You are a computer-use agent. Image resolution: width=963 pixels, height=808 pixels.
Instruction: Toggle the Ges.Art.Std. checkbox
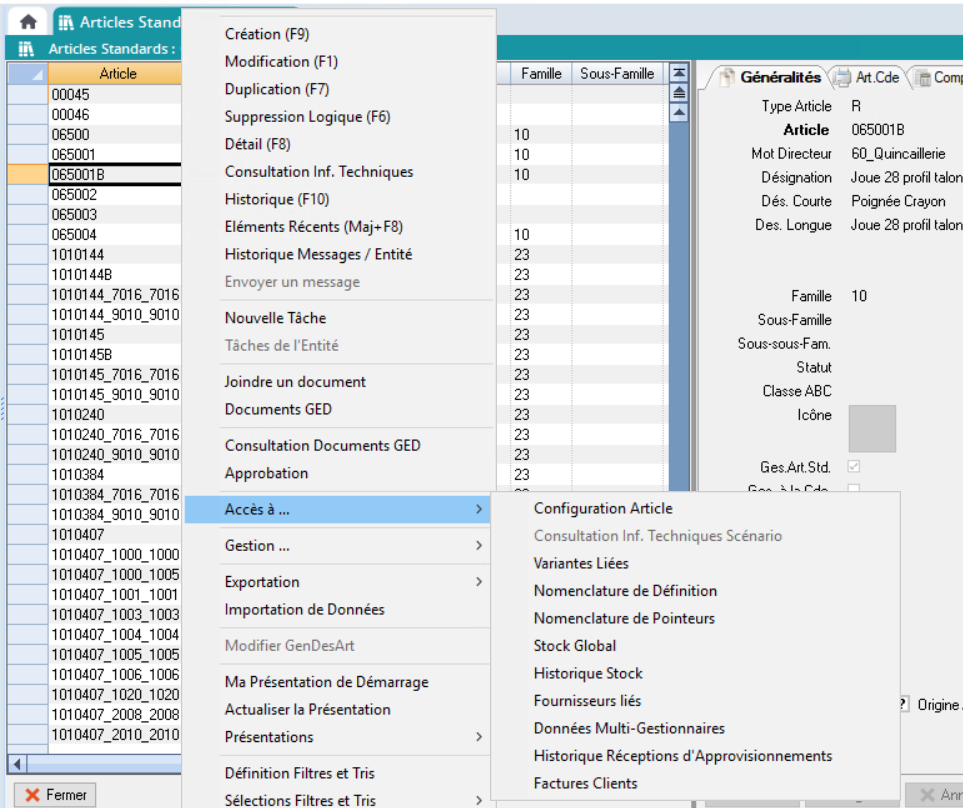854,467
